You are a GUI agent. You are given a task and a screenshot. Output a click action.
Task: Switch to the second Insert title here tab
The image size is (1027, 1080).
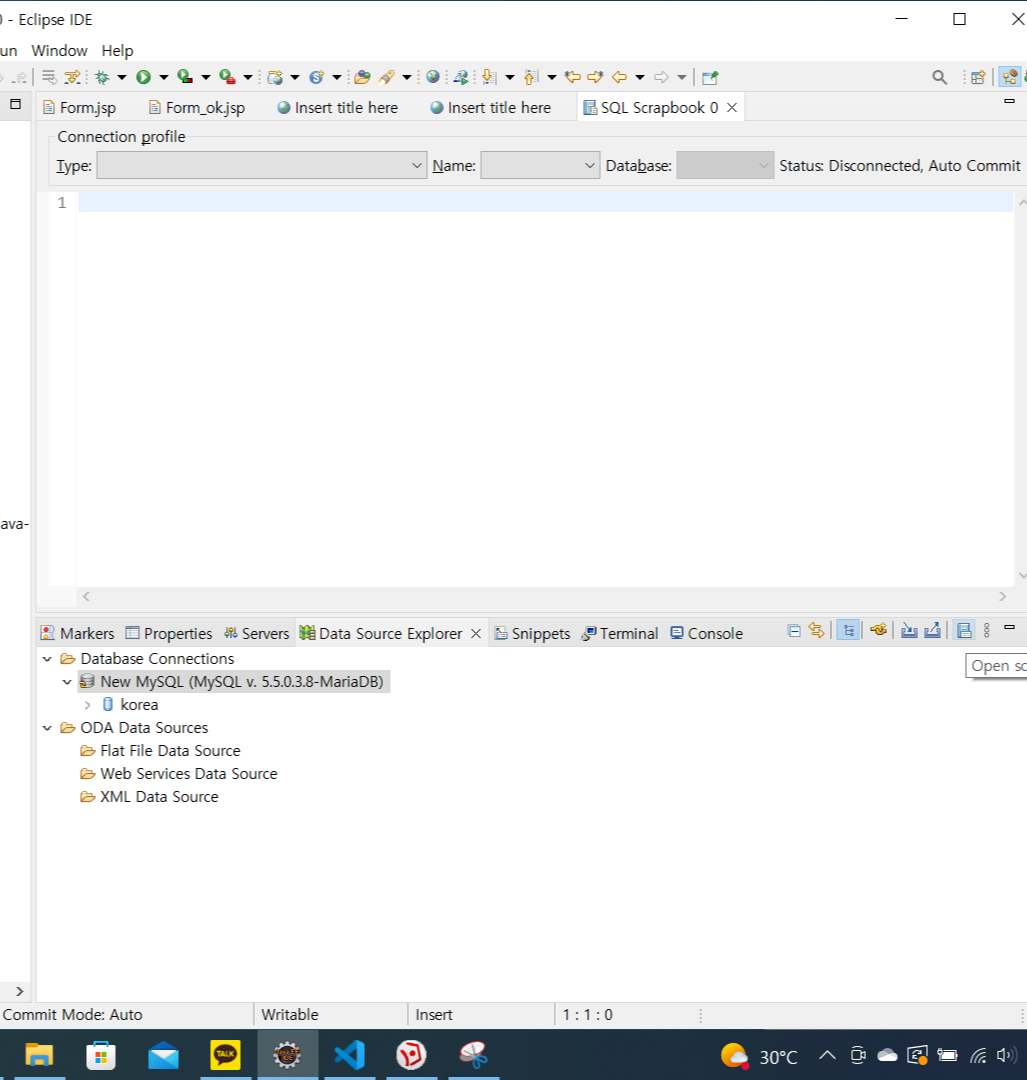coord(490,107)
